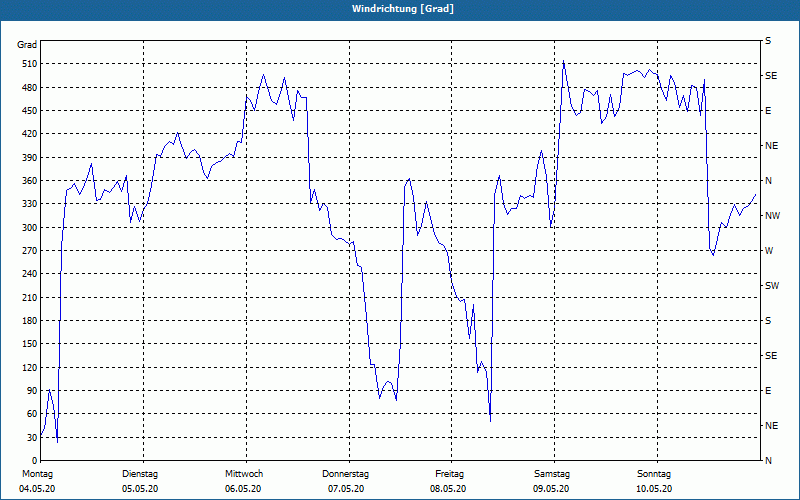Viewport: 800px width, 500px height.
Task: Click the 420 y-axis value
Action: click(x=30, y=134)
